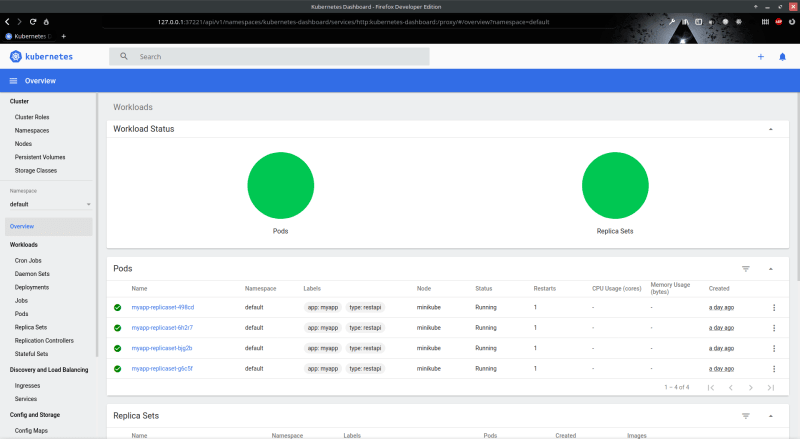The width and height of the screenshot is (800, 439).
Task: Go to last page of Pods
Action: tap(771, 387)
